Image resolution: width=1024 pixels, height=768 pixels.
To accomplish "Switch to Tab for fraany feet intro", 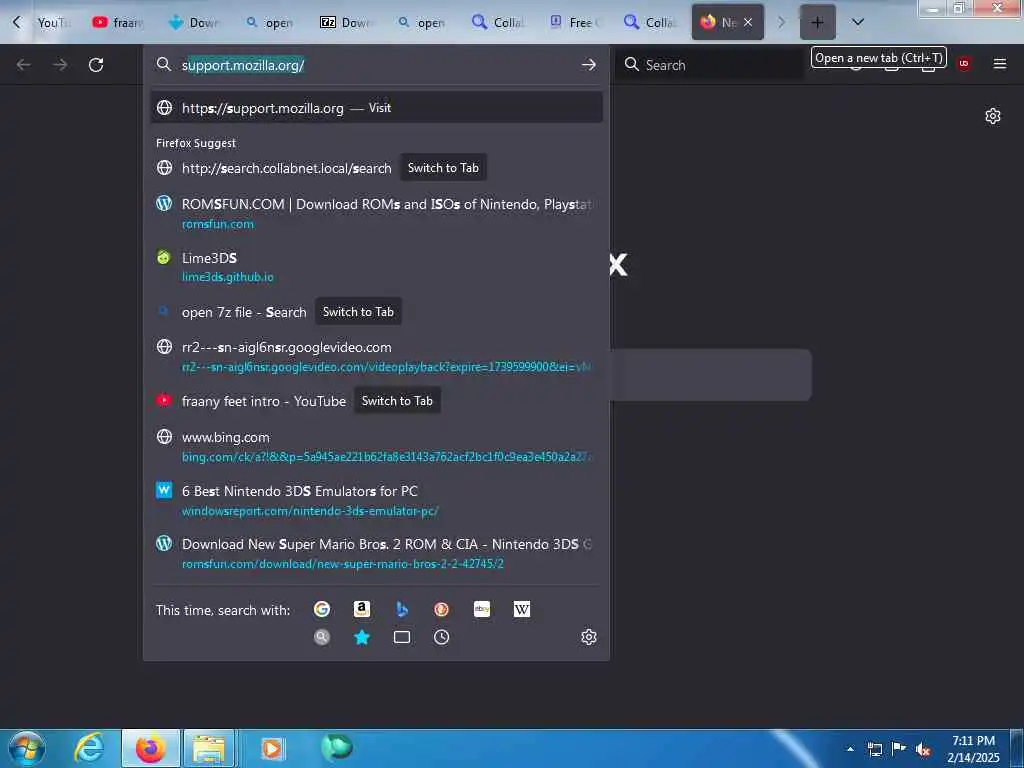I will click(x=397, y=401).
